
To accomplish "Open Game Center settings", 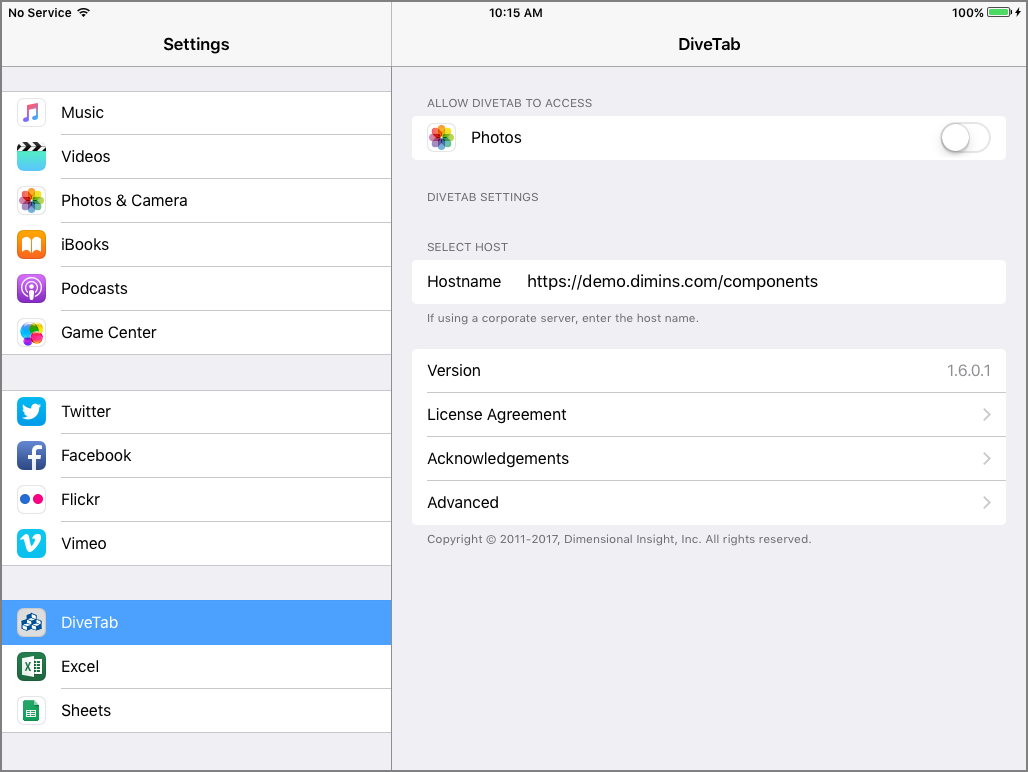I will (x=197, y=332).
